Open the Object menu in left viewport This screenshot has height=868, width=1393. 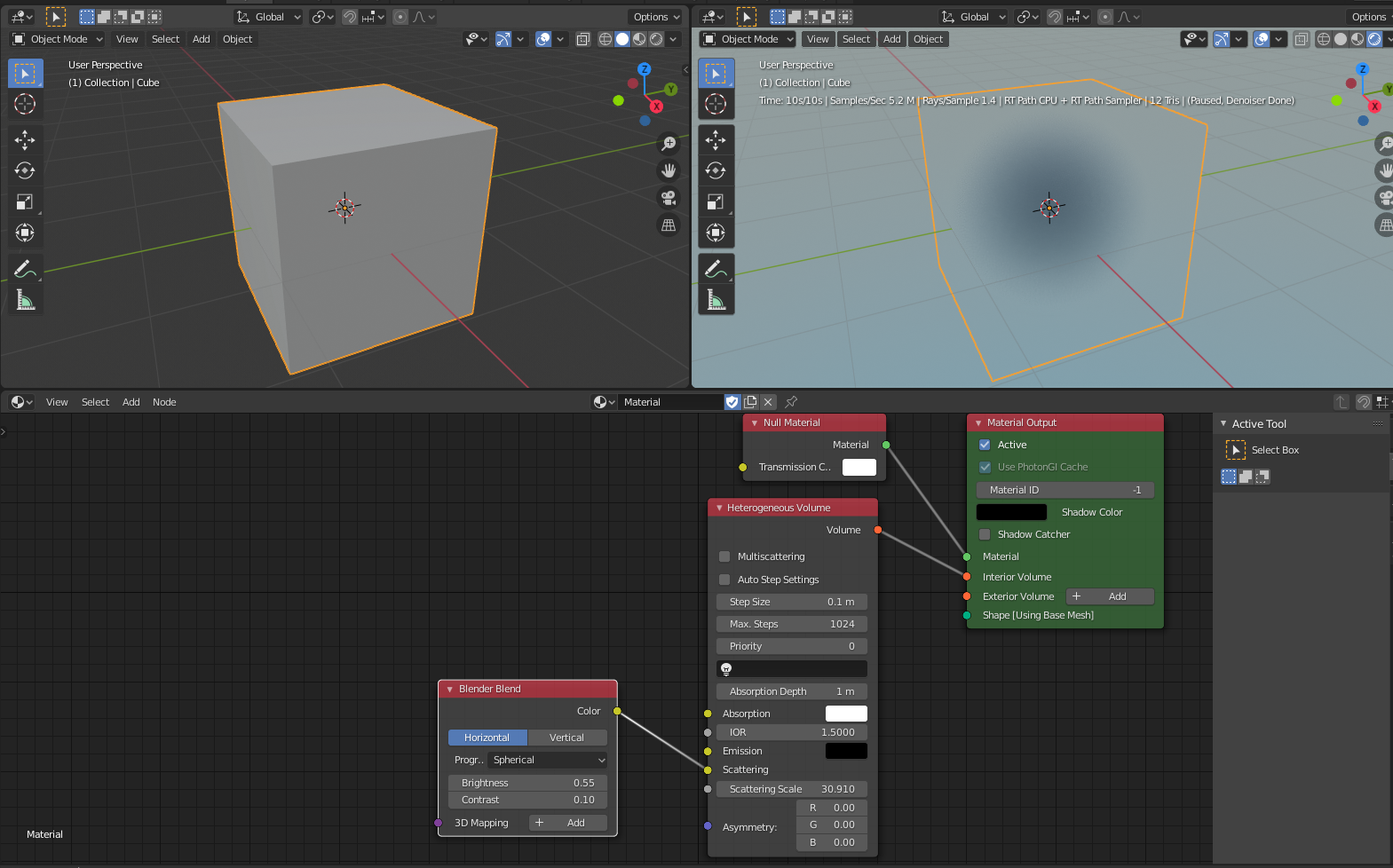237,39
